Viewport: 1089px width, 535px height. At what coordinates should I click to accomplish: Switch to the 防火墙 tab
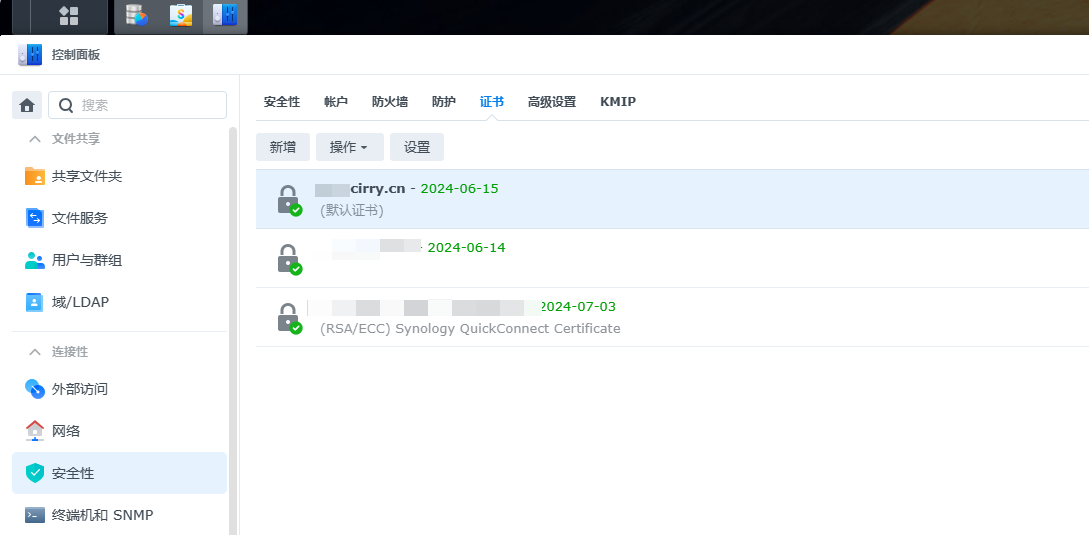(389, 102)
